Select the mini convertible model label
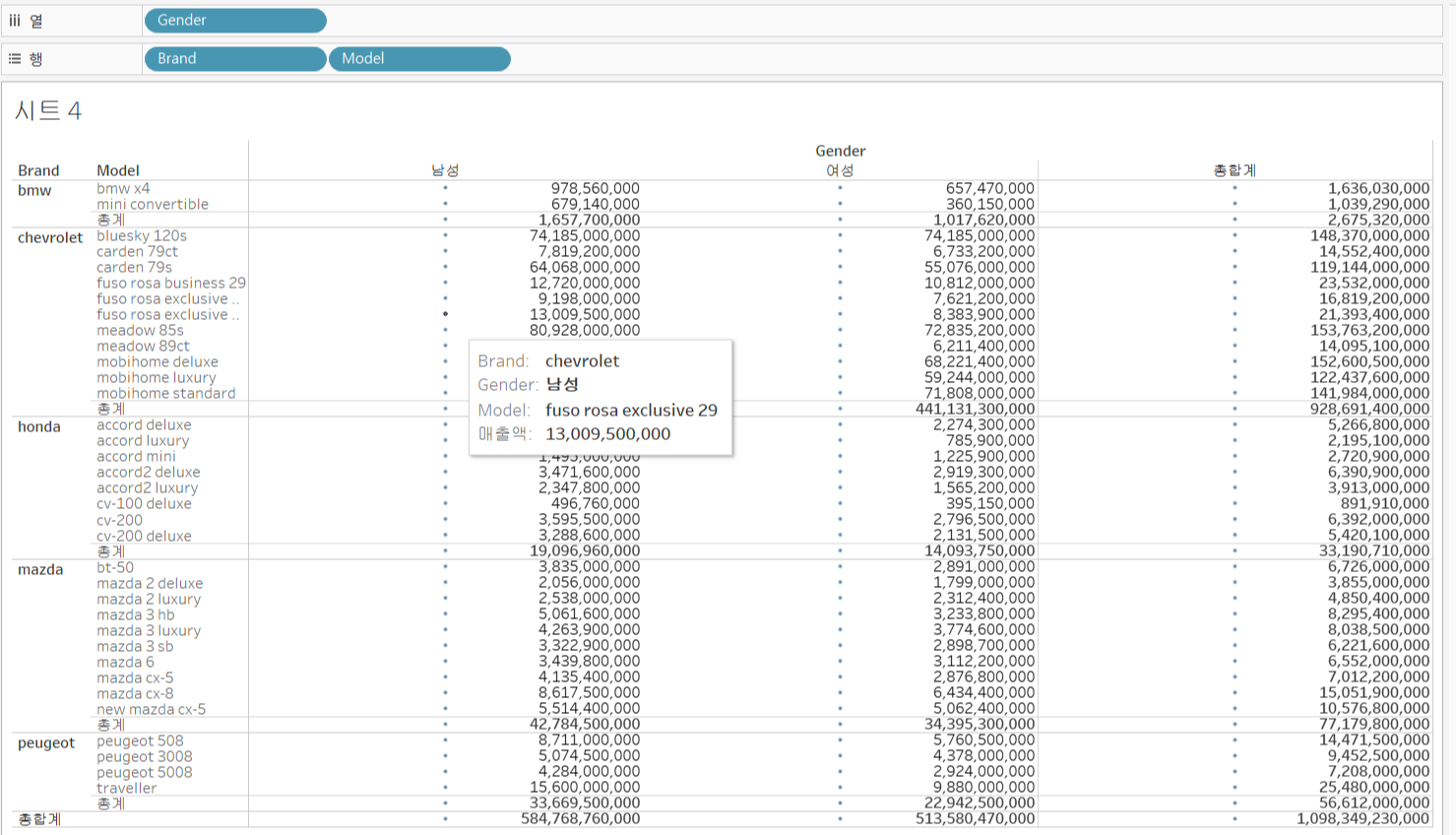Viewport: 1456px width, 835px height. tap(153, 204)
